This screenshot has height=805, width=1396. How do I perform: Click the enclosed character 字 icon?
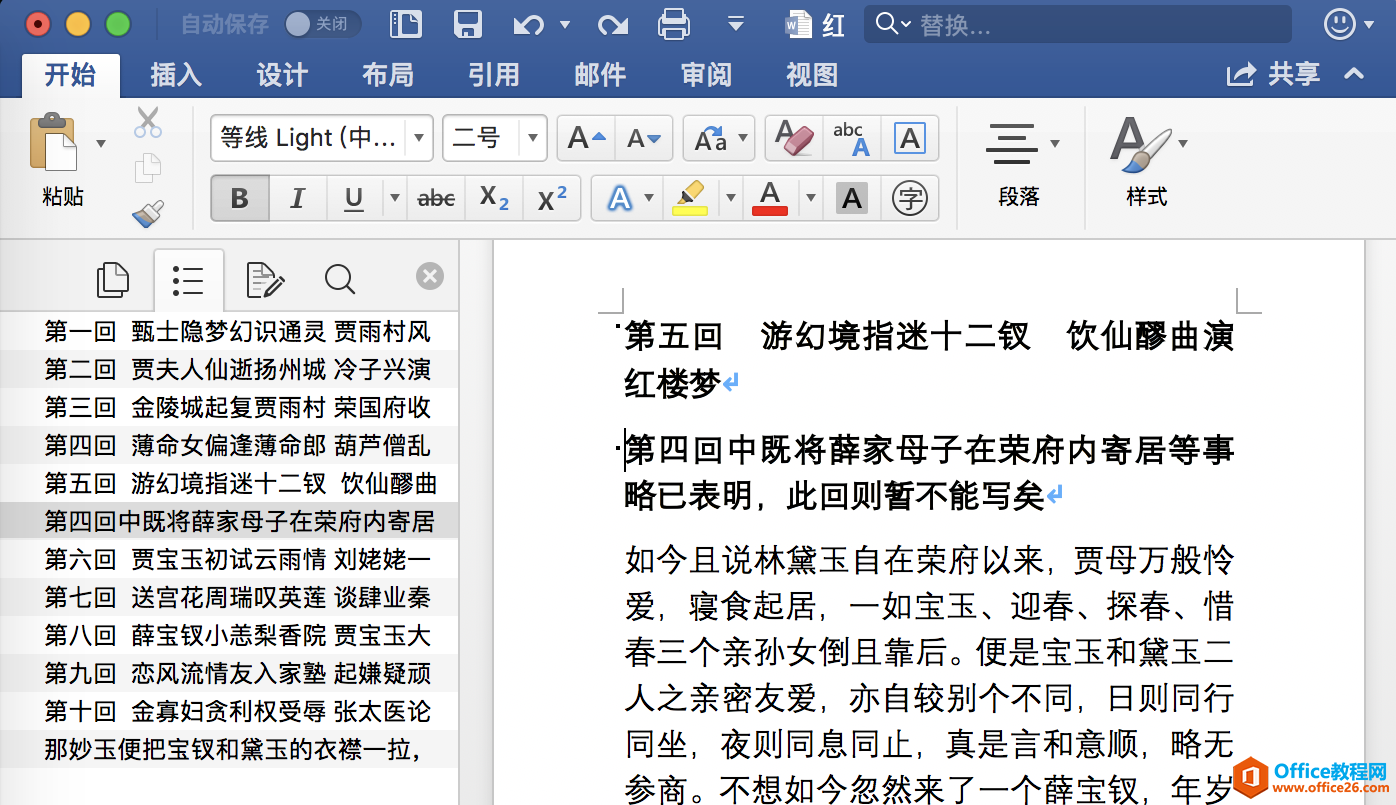tap(909, 198)
